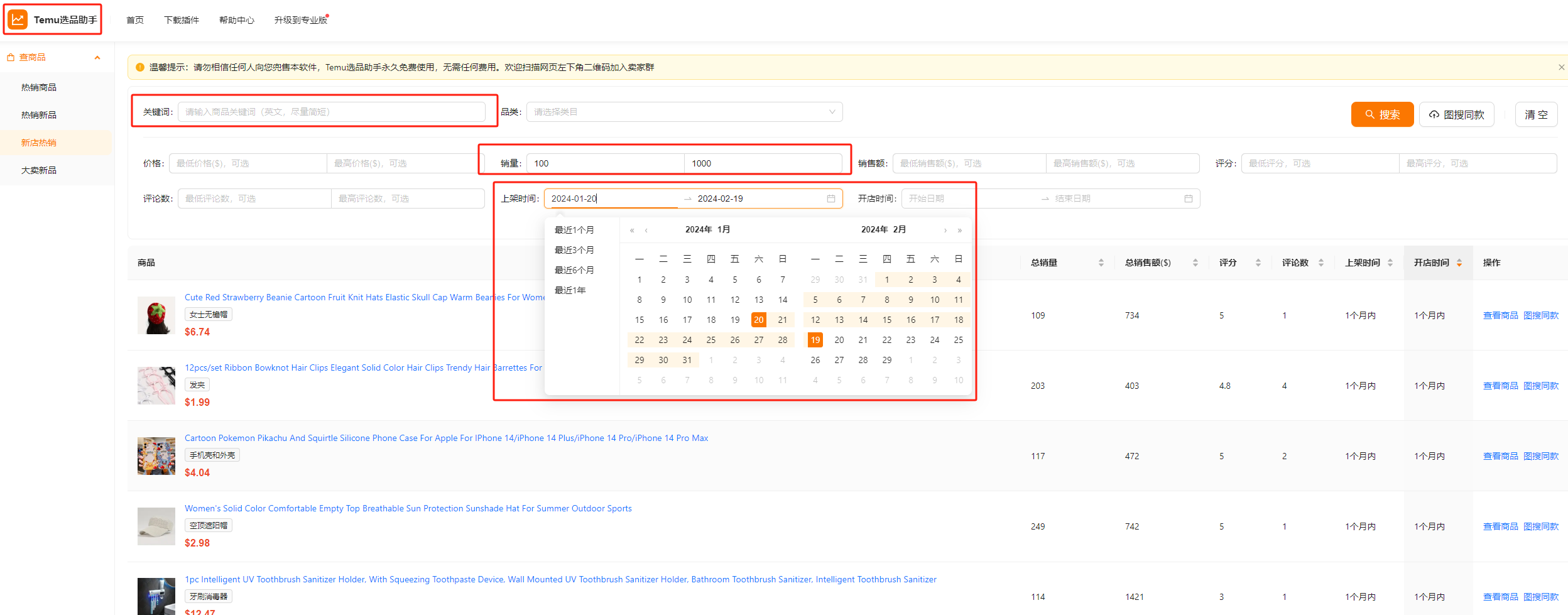Click the calendar icon in 上架时间 field

[830, 199]
